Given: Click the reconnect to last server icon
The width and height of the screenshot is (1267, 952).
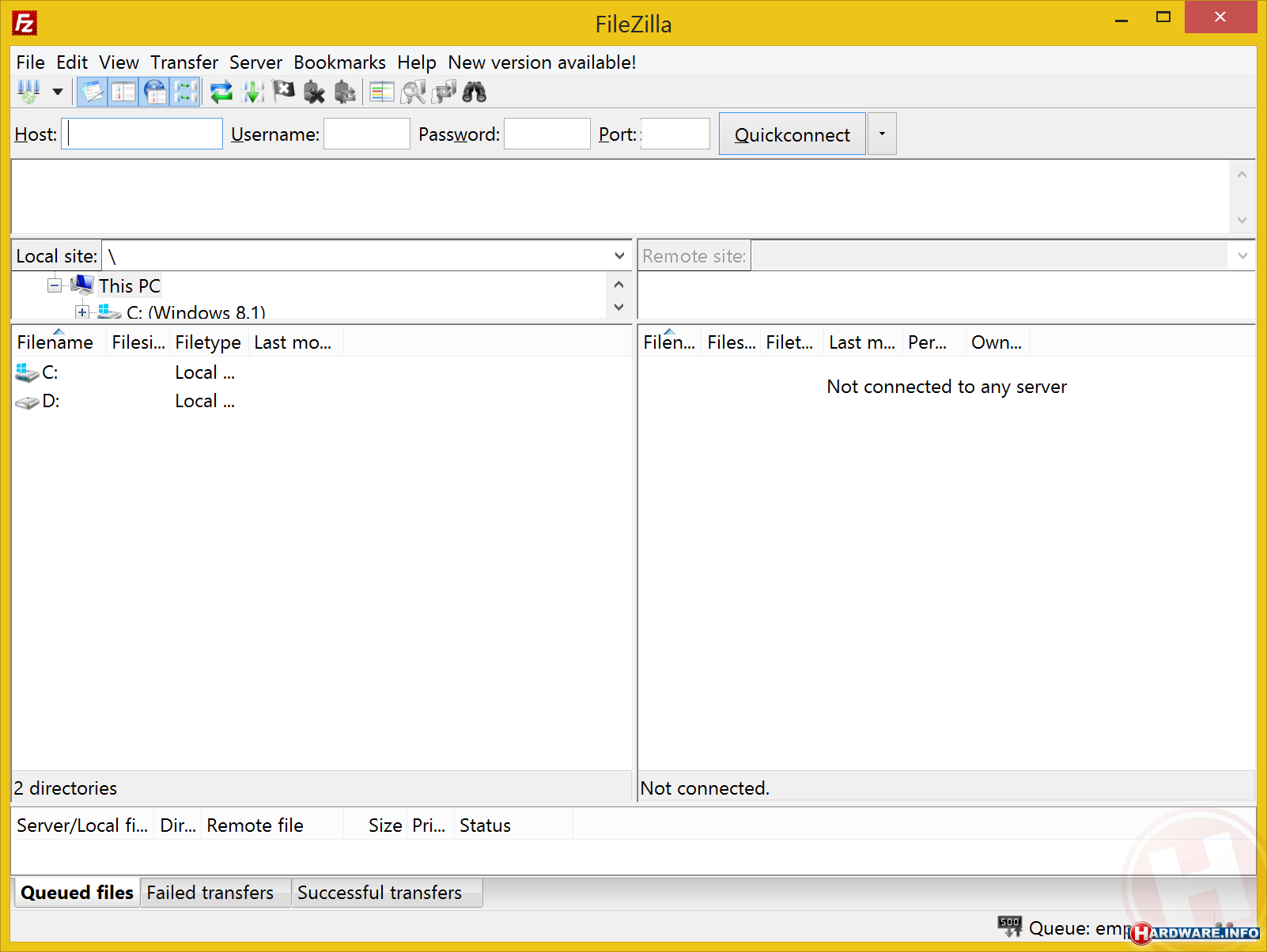Looking at the screenshot, I should [x=345, y=93].
